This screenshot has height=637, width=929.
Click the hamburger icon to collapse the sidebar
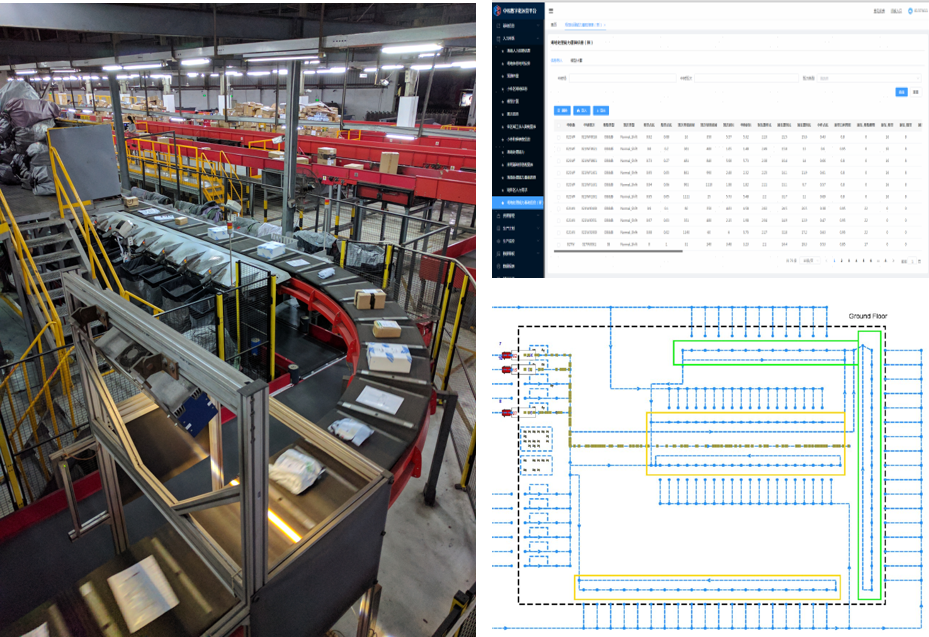[x=551, y=10]
